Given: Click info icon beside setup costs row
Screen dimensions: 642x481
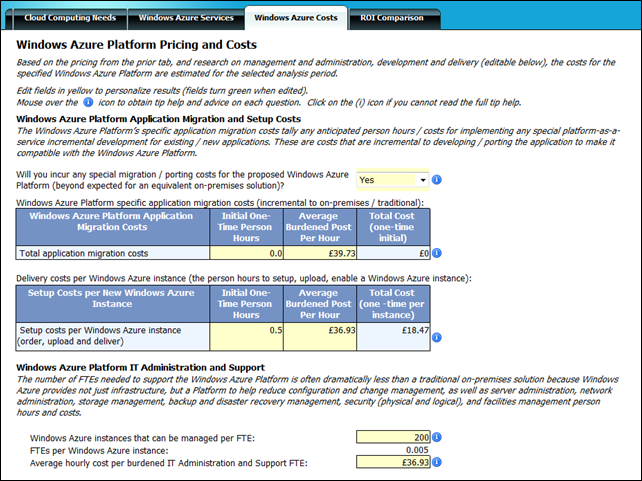Looking at the screenshot, I should pos(437,337).
